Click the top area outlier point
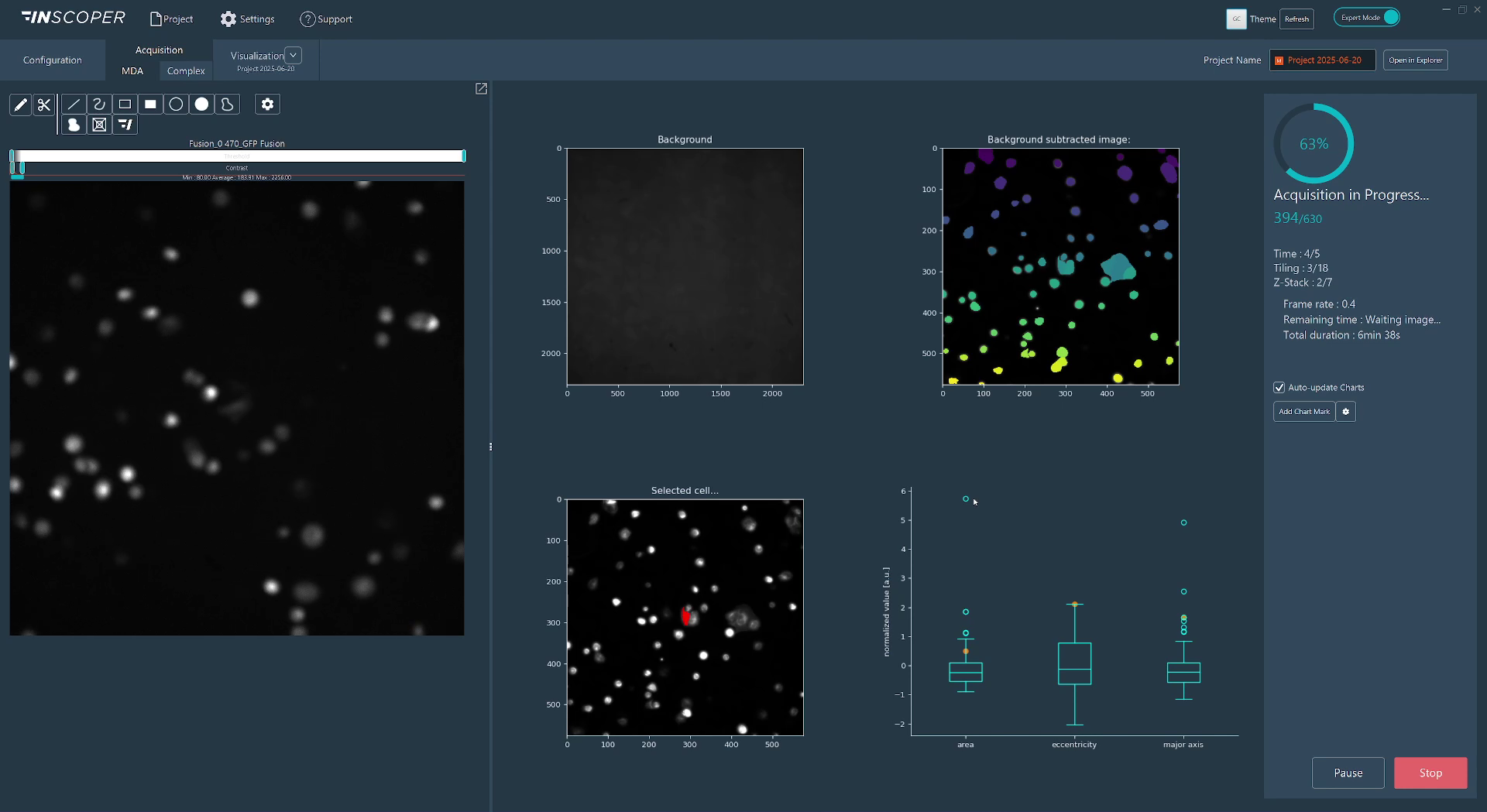This screenshot has height=812, width=1487. click(x=966, y=499)
